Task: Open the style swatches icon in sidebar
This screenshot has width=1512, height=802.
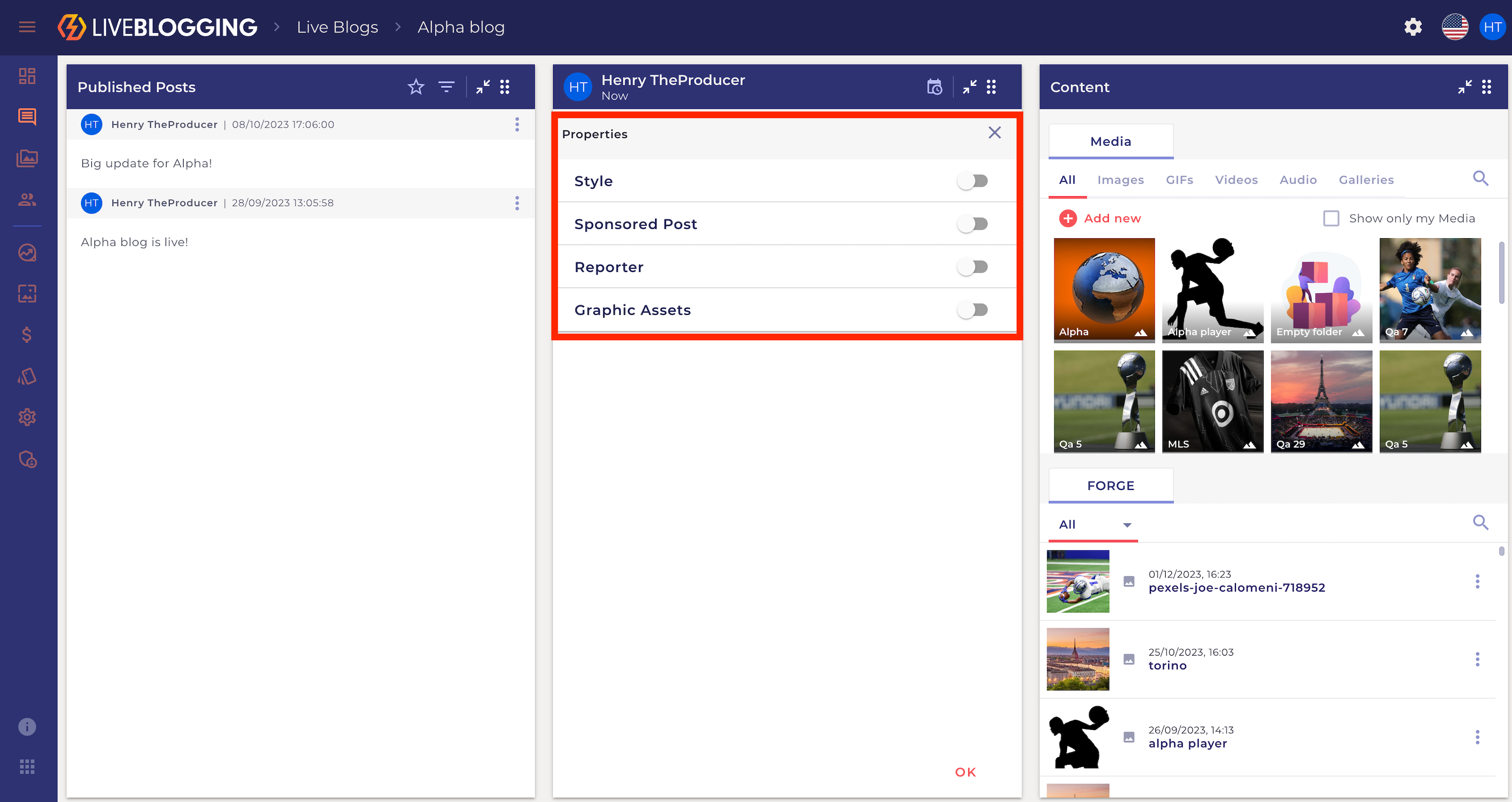Action: click(x=27, y=377)
